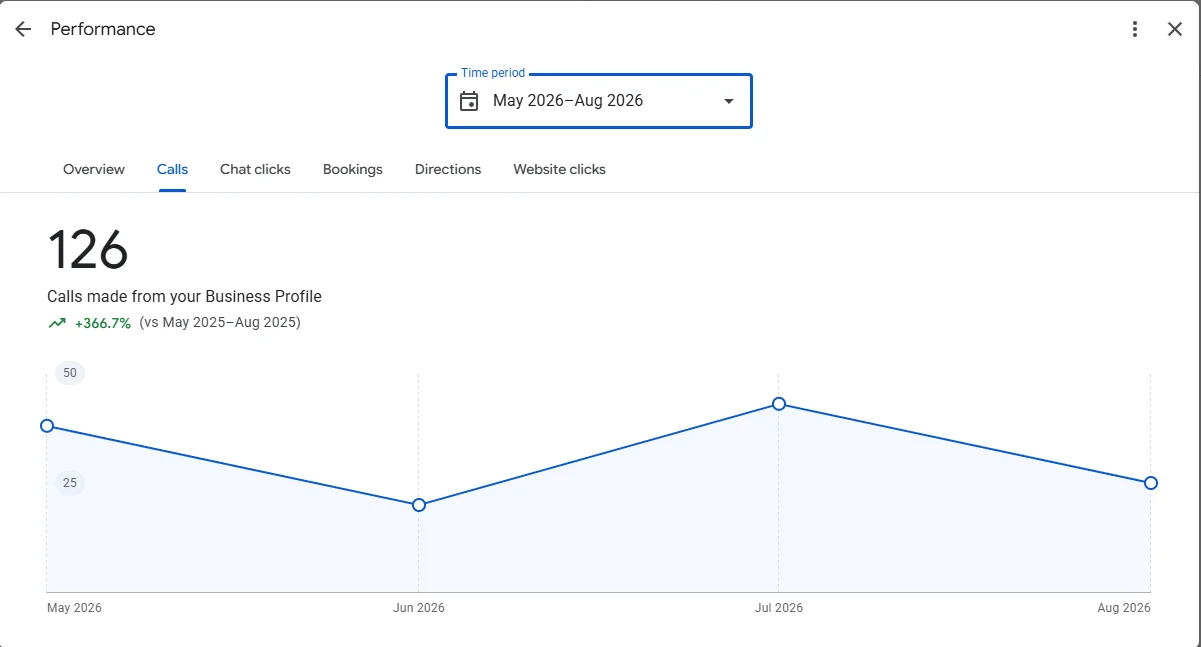Click the 50 axis label
Image resolution: width=1201 pixels, height=647 pixels.
click(x=70, y=373)
